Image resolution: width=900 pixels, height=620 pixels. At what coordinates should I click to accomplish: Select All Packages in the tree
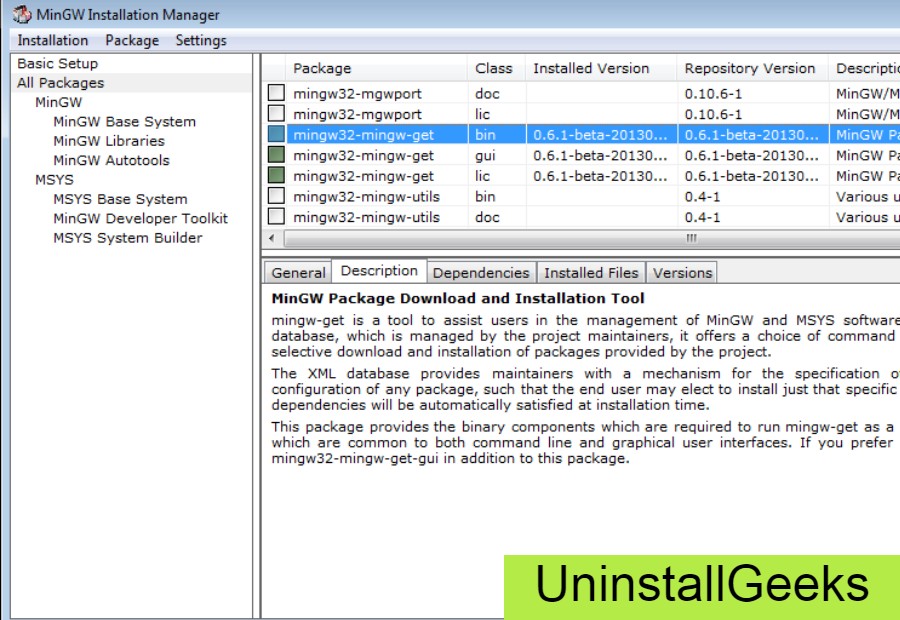point(60,83)
